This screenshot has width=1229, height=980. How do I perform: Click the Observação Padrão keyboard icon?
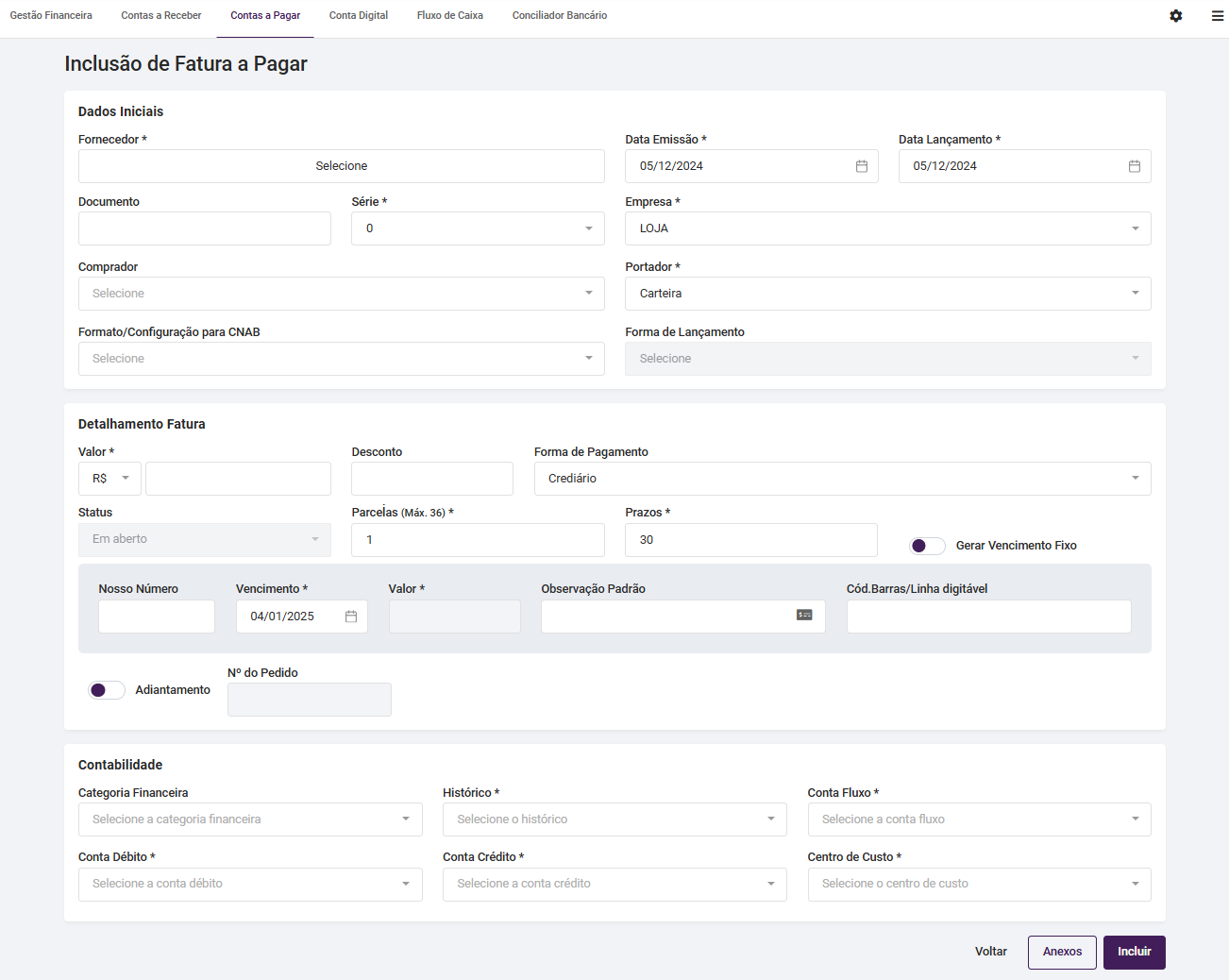(x=804, y=615)
